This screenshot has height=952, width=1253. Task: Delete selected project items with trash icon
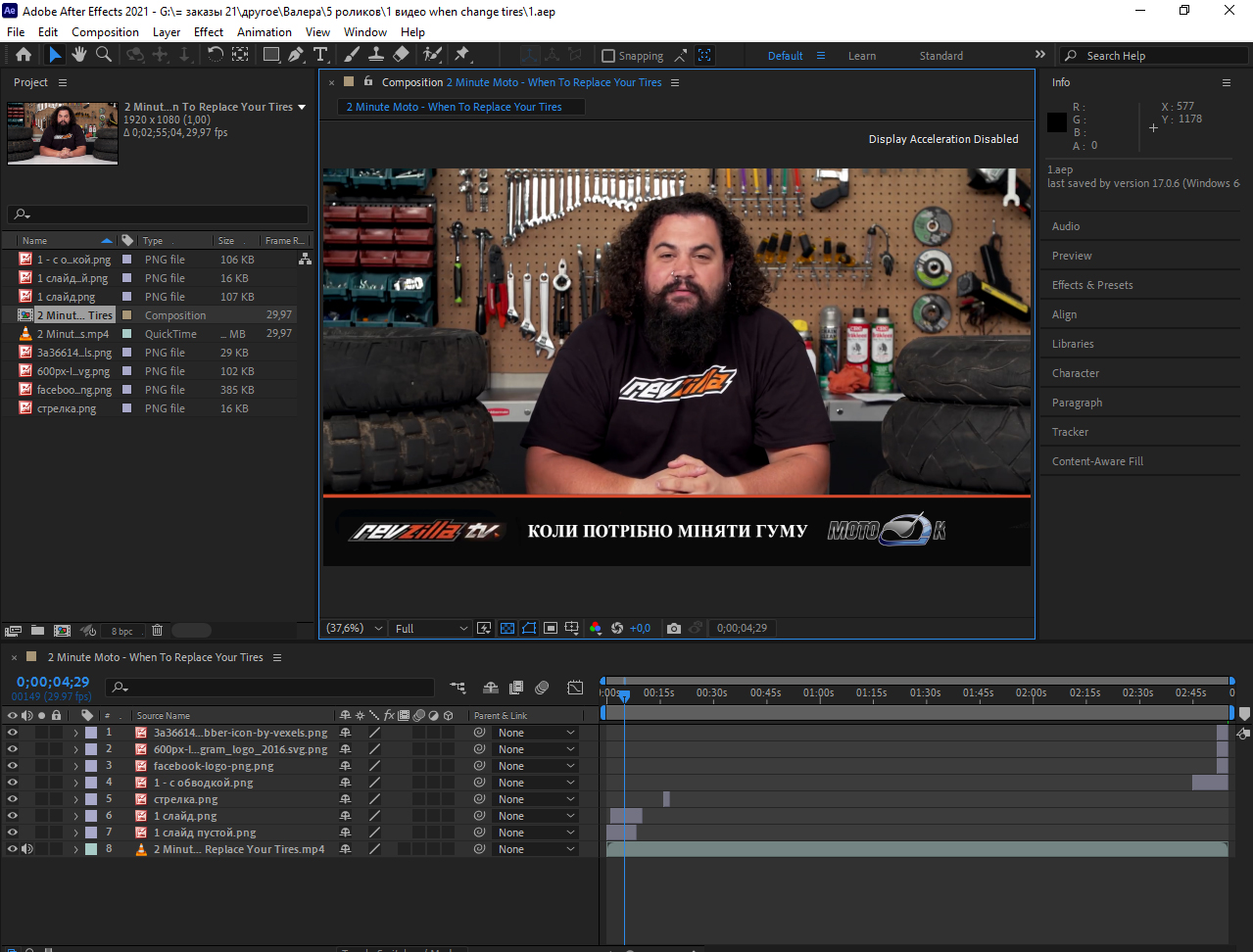pyautogui.click(x=157, y=631)
